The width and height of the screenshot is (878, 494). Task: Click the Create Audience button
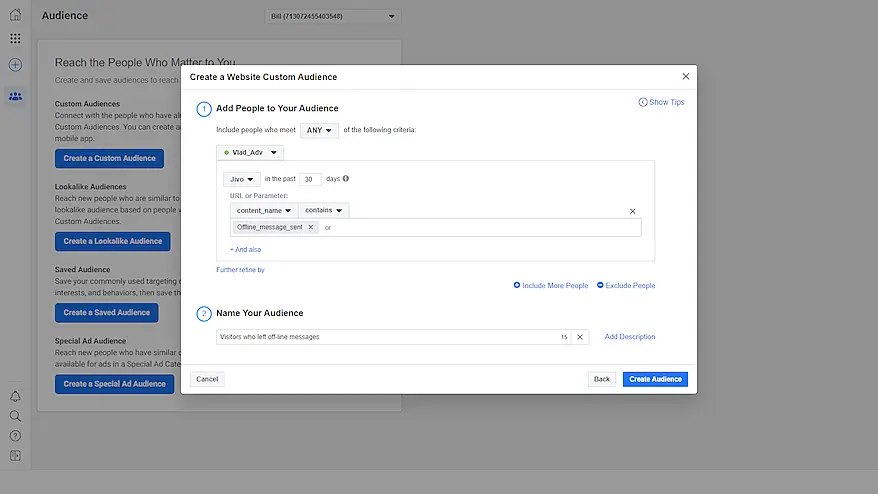tap(655, 379)
